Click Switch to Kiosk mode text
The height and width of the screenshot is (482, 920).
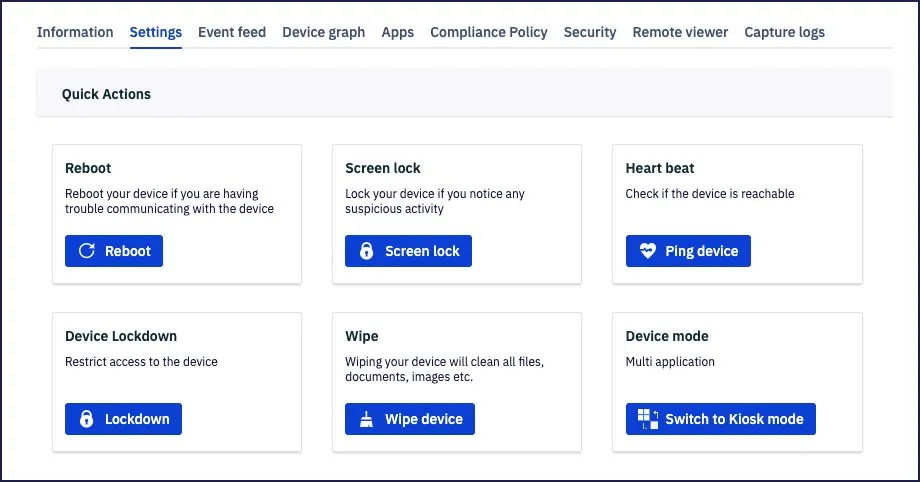point(734,419)
